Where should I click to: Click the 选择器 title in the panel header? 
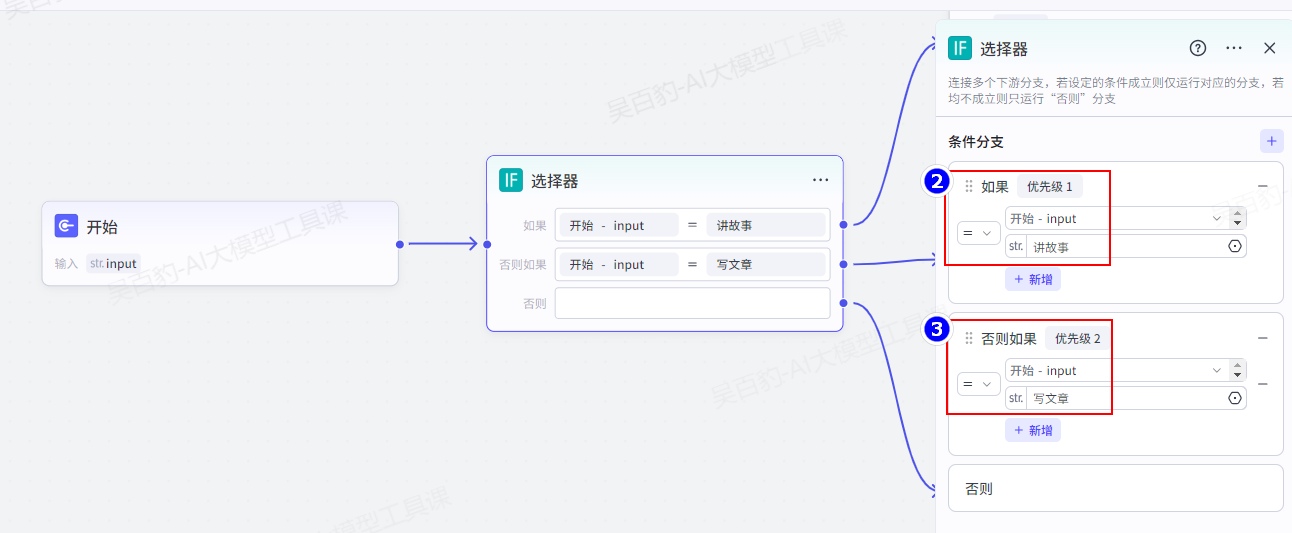coord(1004,49)
